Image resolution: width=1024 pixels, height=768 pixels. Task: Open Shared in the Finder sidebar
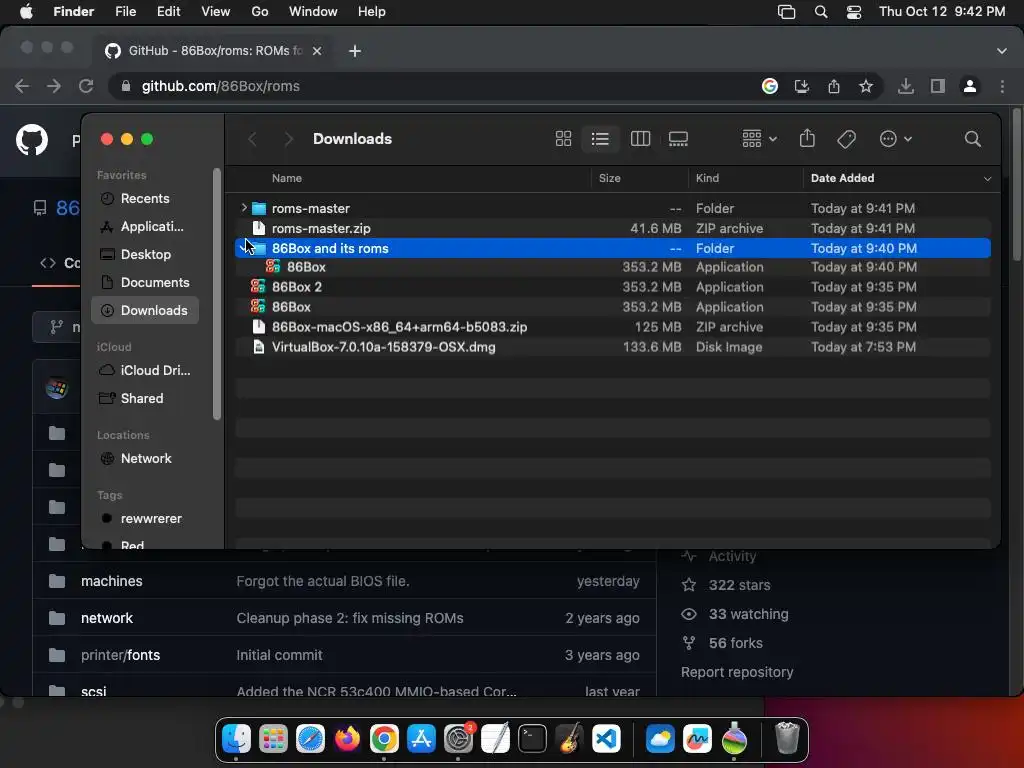pos(144,398)
